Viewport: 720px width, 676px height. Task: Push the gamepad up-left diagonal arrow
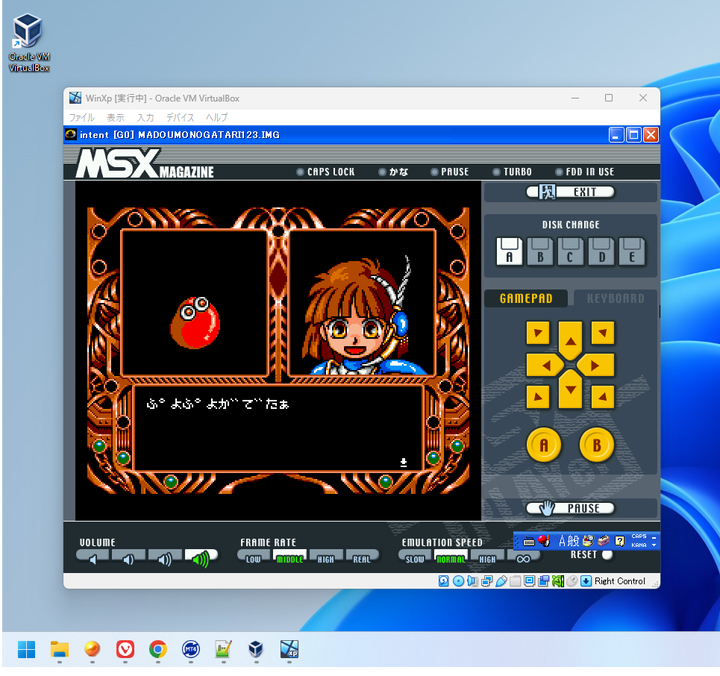coord(538,332)
